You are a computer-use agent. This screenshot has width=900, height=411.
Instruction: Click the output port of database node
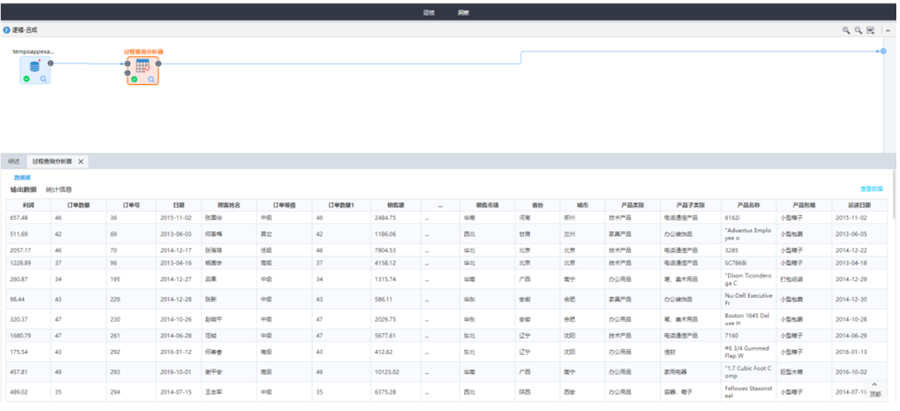[51, 63]
